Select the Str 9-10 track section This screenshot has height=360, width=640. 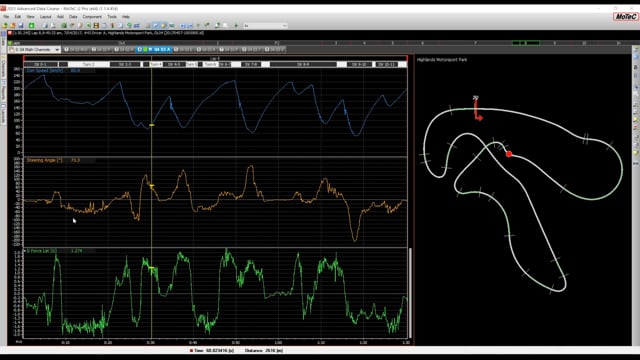[x=359, y=64]
